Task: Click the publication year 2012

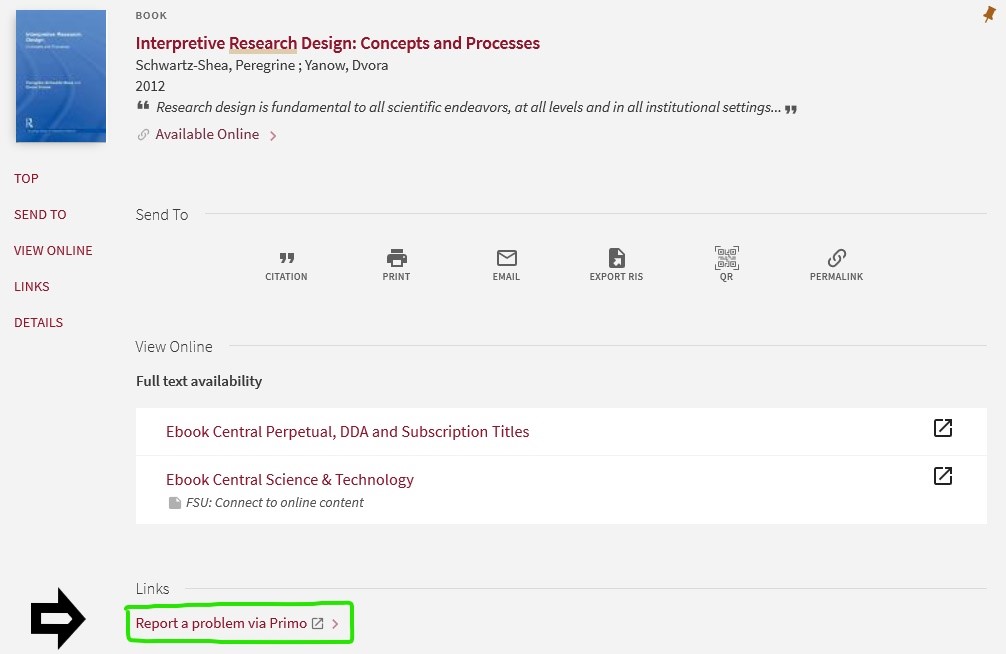Action: 150,86
